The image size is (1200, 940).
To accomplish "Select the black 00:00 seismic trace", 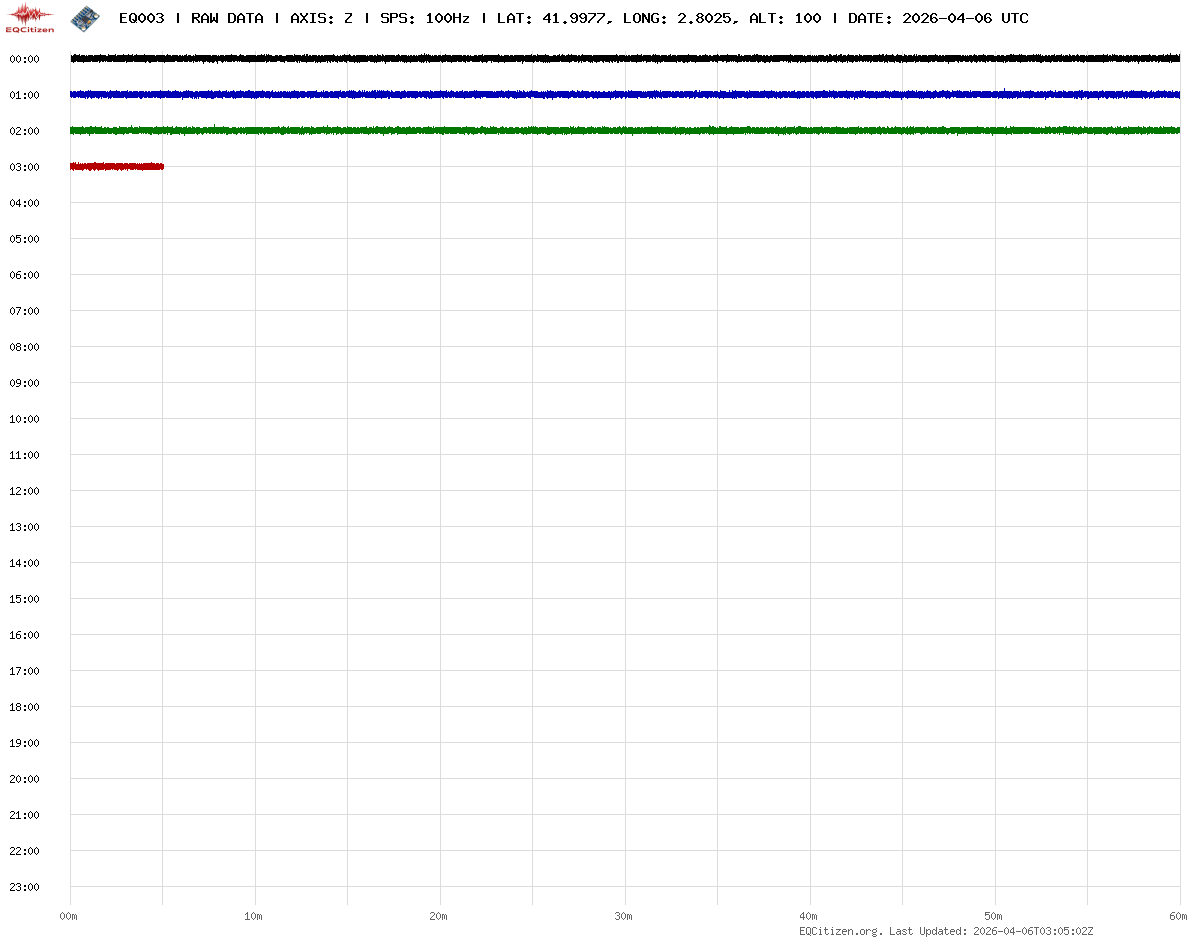I will click(625, 59).
